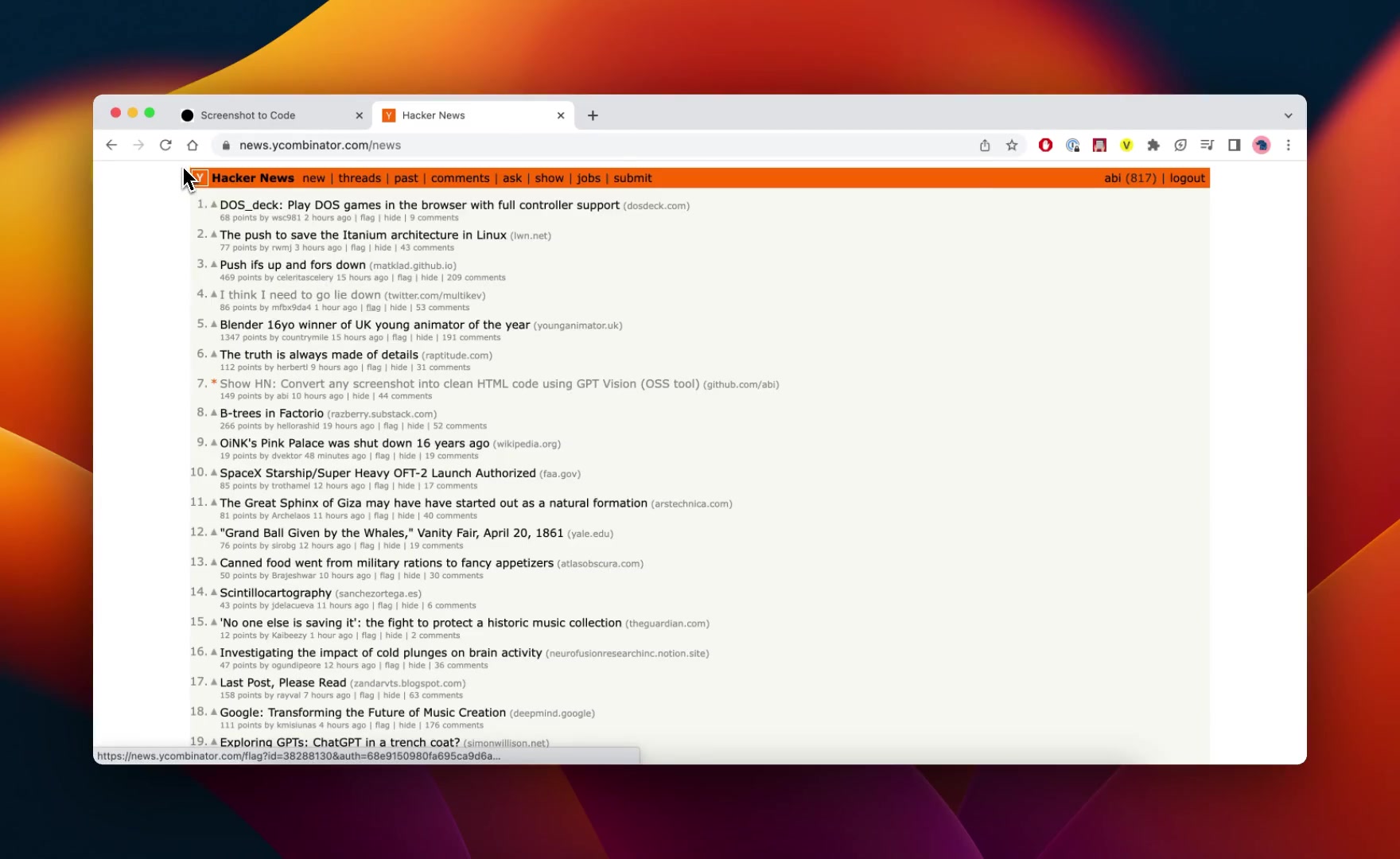The image size is (1400, 859).
Task: Expand the tab search chevron
Action: coord(1288,115)
